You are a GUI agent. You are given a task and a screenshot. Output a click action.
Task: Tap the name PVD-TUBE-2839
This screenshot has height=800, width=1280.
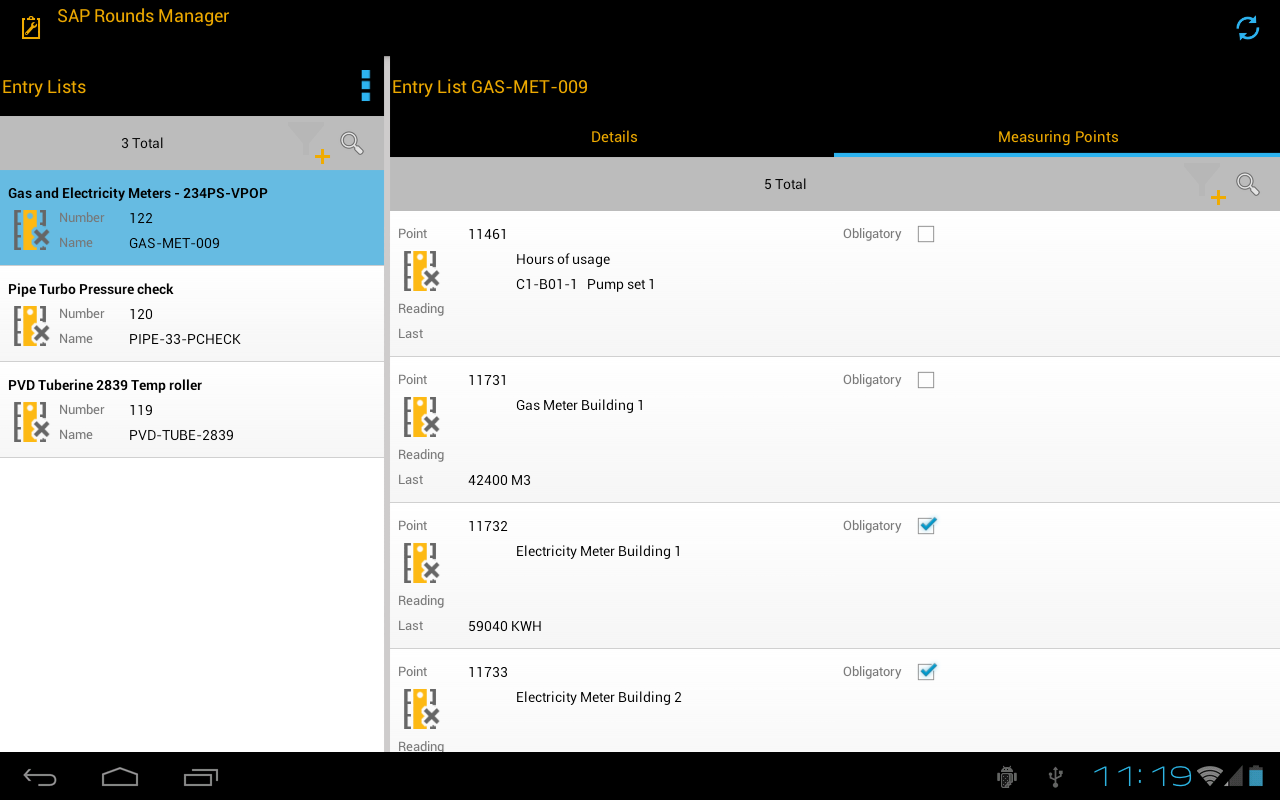(181, 435)
